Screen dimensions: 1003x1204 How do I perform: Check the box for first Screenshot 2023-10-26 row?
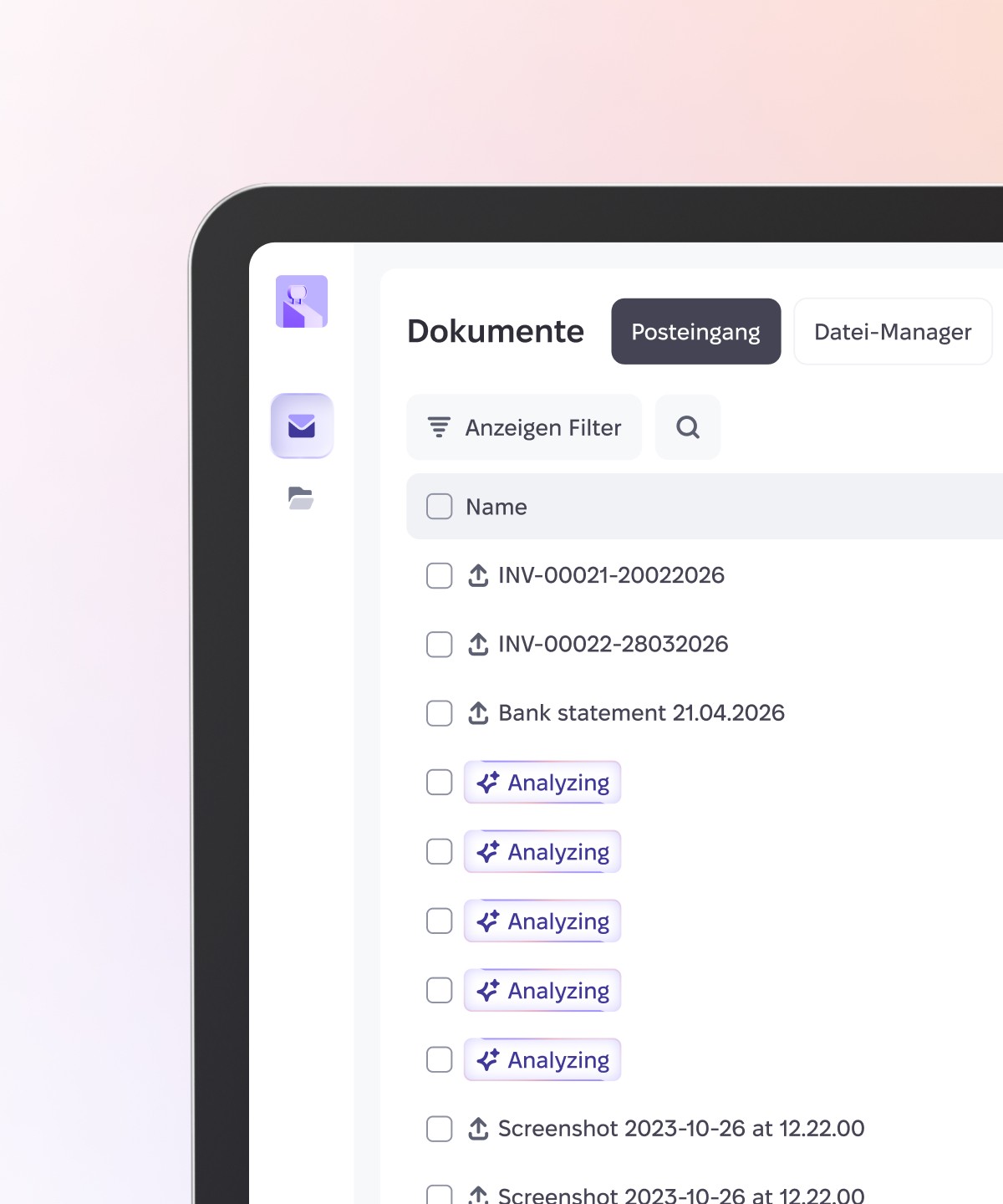tap(440, 1129)
